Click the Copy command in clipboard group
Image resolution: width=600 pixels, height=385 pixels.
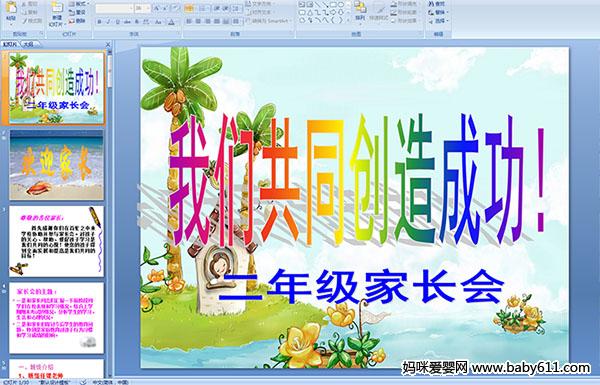tap(30, 12)
